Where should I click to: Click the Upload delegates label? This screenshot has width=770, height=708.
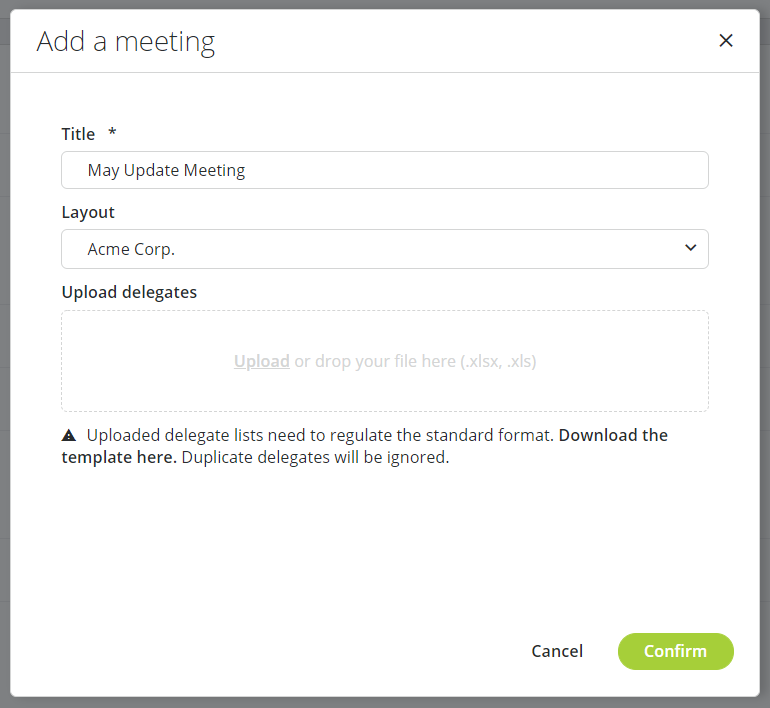(x=129, y=292)
